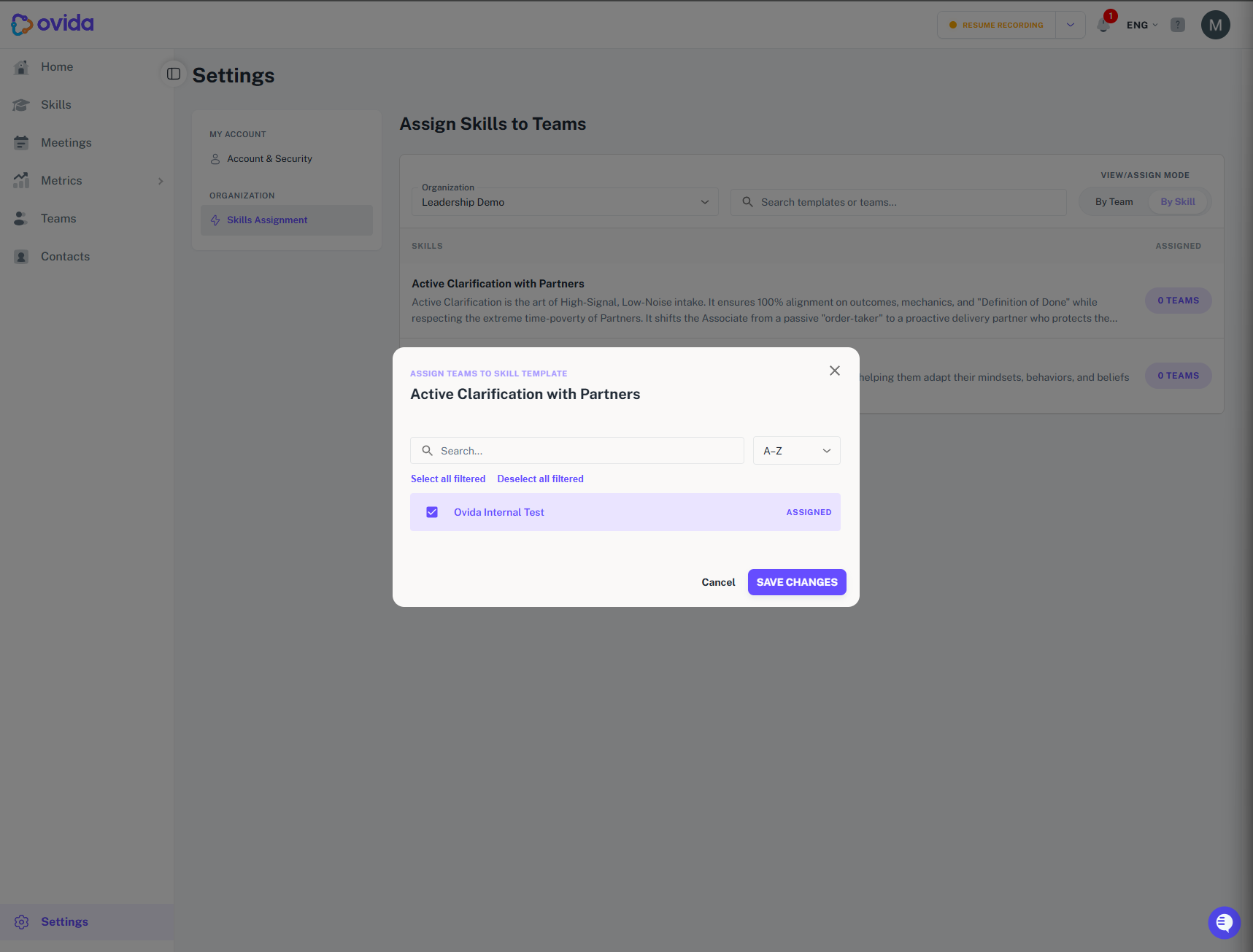Click the Metrics chart icon
This screenshot has width=1253, height=952.
coord(21,181)
